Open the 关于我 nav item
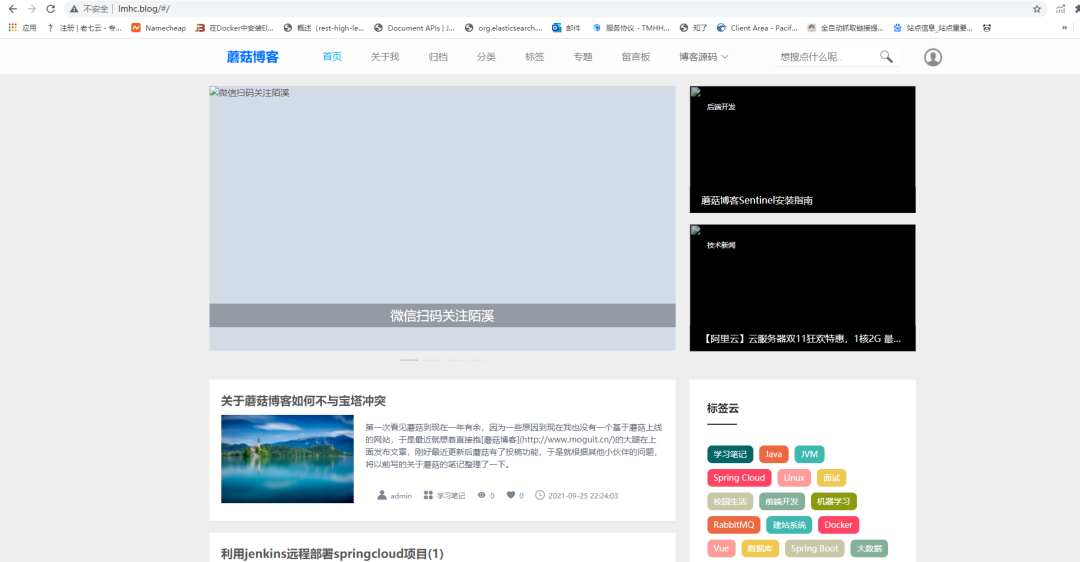The height and width of the screenshot is (562, 1080). click(x=385, y=56)
